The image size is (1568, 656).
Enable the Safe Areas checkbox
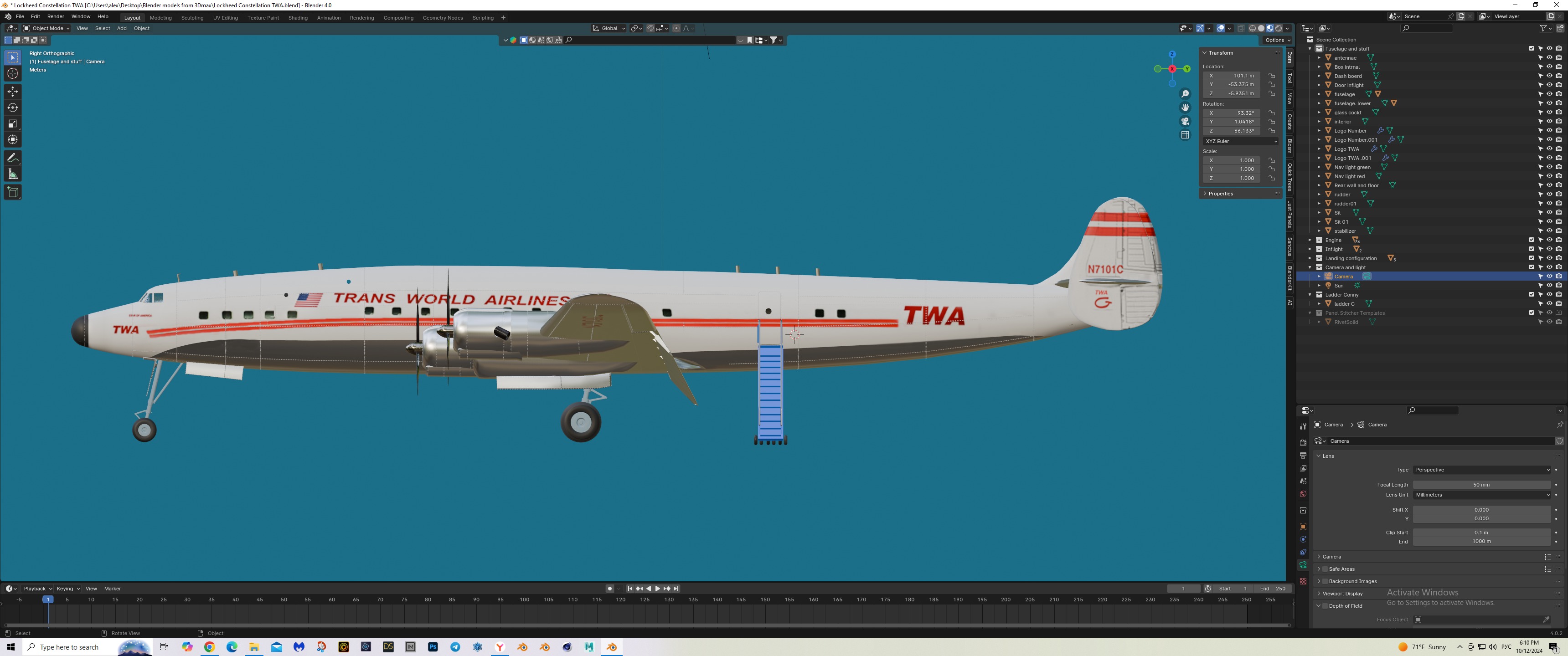coord(1325,569)
